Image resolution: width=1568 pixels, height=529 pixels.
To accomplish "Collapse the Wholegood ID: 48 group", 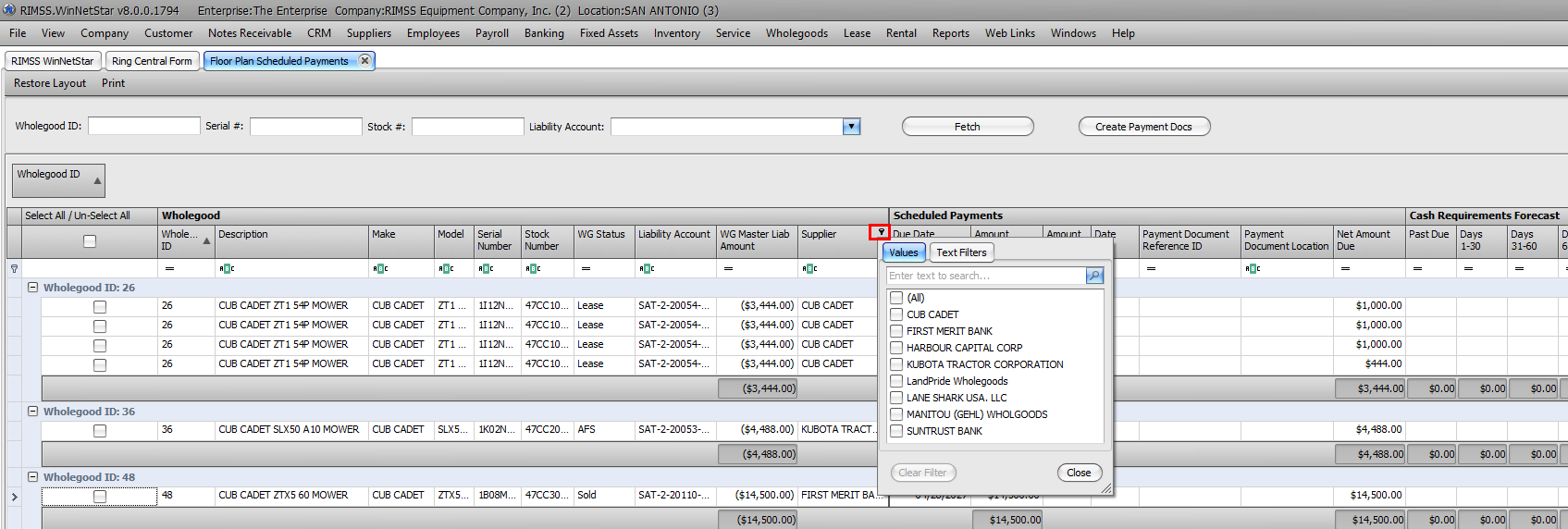I will (x=32, y=477).
